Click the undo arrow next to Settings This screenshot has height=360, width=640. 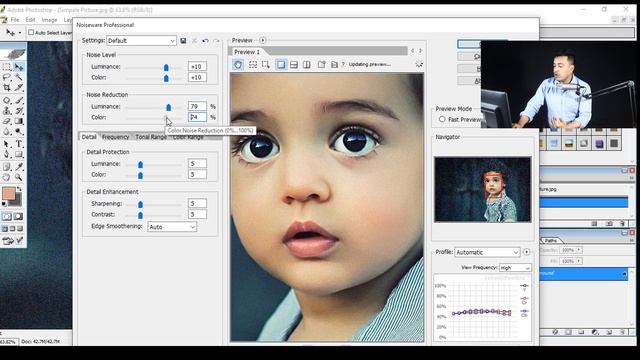point(205,41)
